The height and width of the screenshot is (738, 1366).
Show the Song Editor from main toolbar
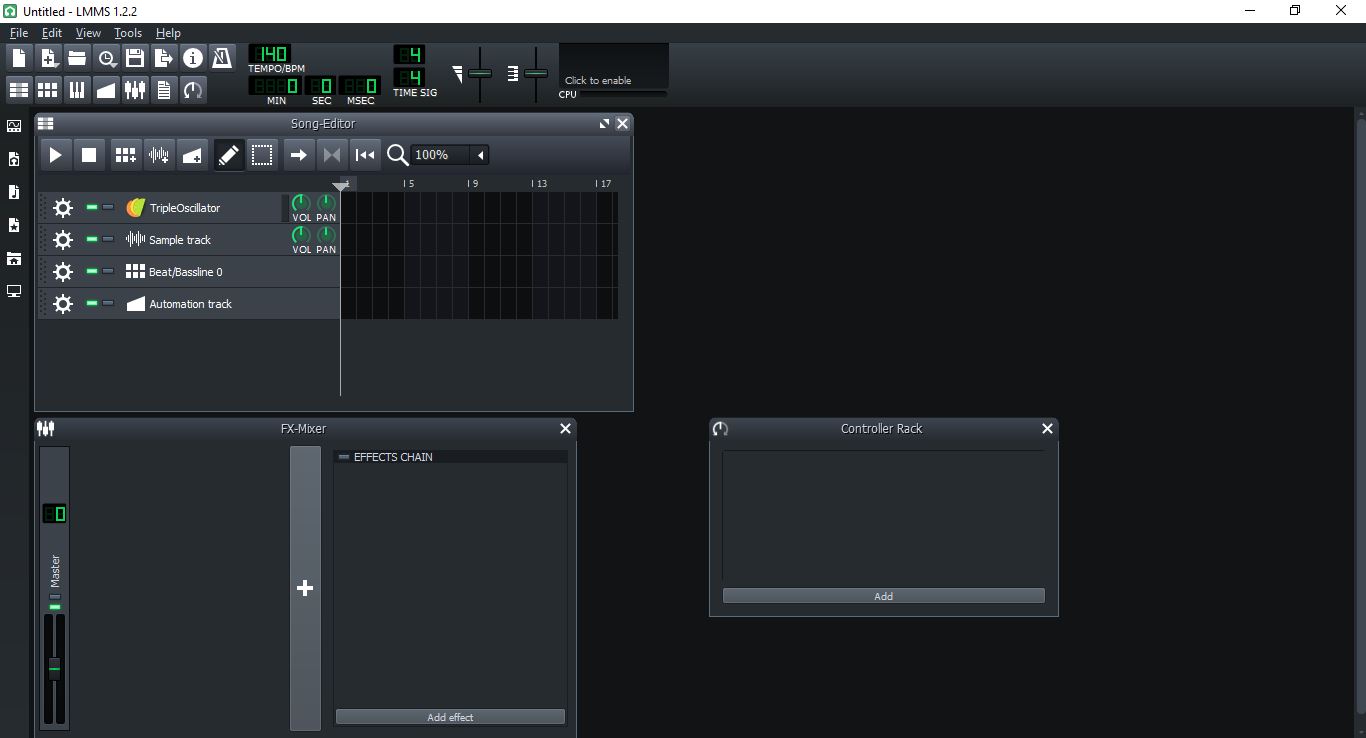point(19,90)
